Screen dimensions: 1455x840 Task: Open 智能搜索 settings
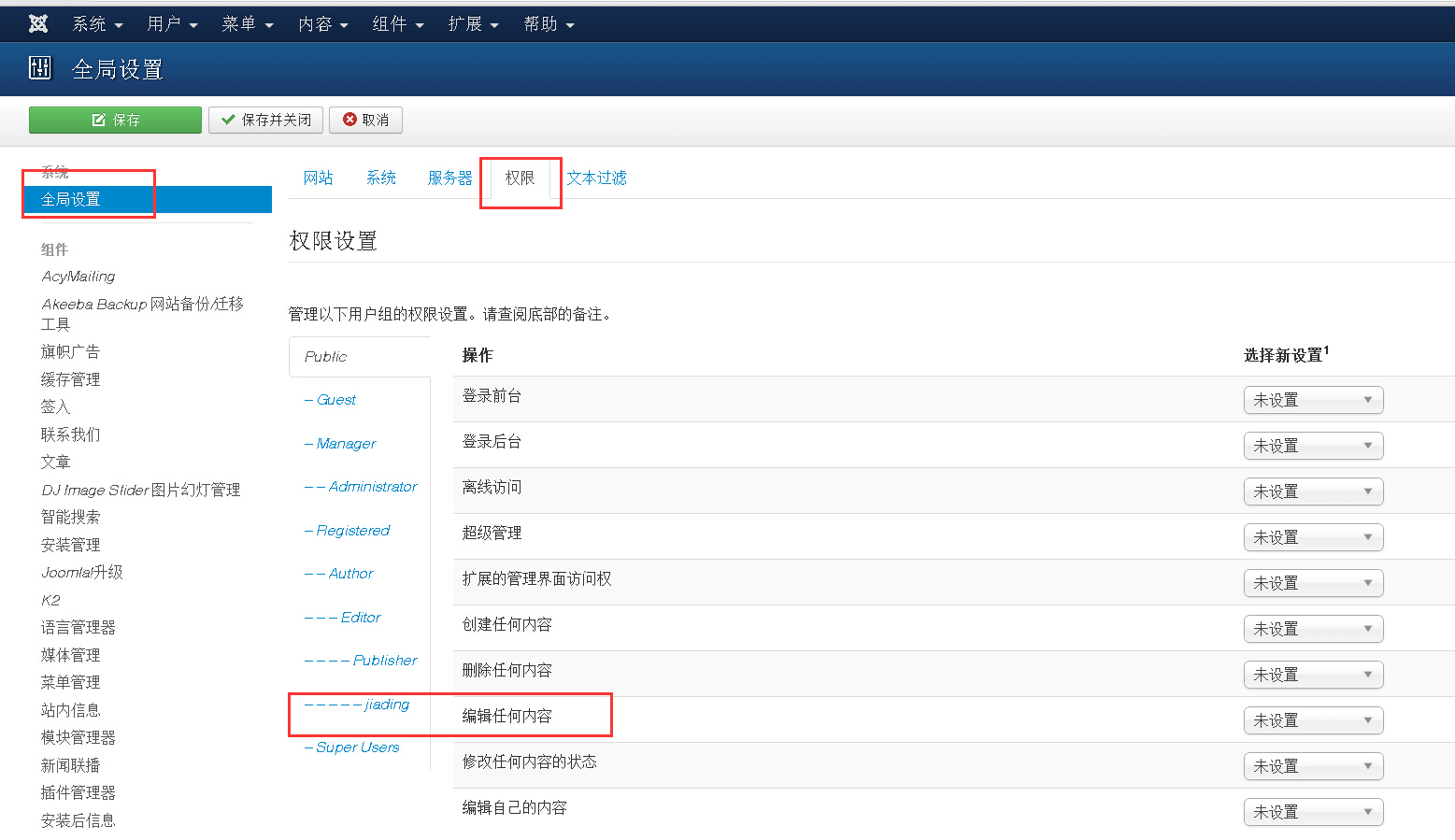click(70, 517)
